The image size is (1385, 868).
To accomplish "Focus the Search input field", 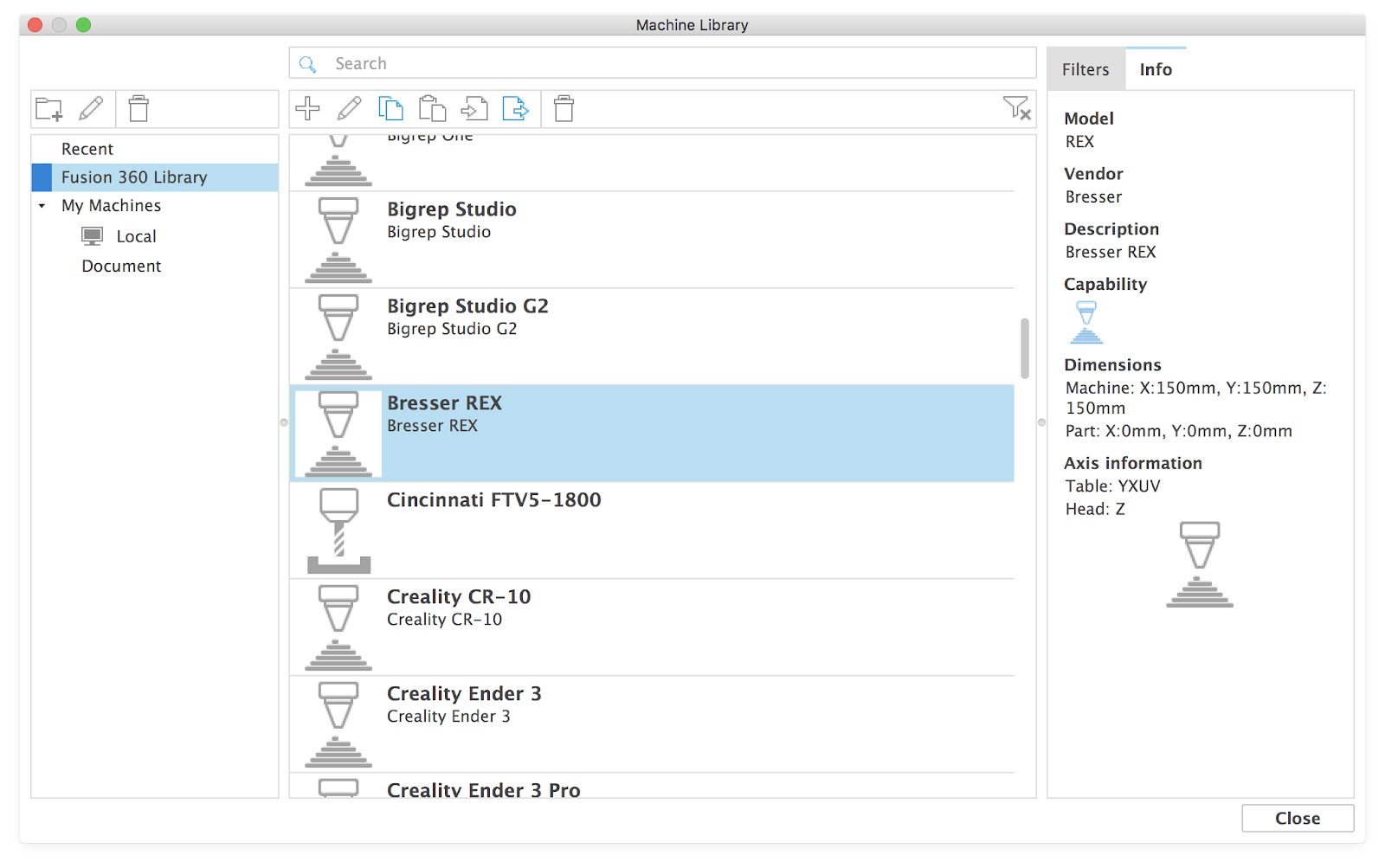I will [662, 63].
